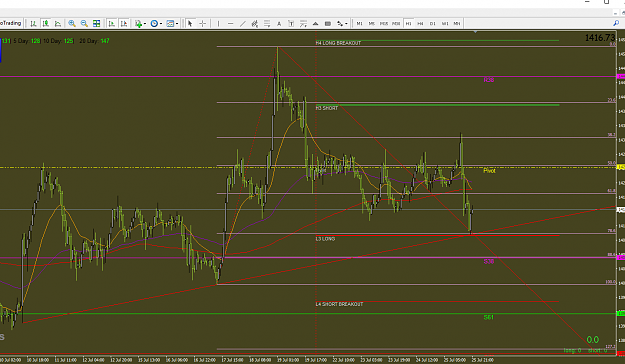Open periods clock icon
625x364 pixels.
[154, 24]
